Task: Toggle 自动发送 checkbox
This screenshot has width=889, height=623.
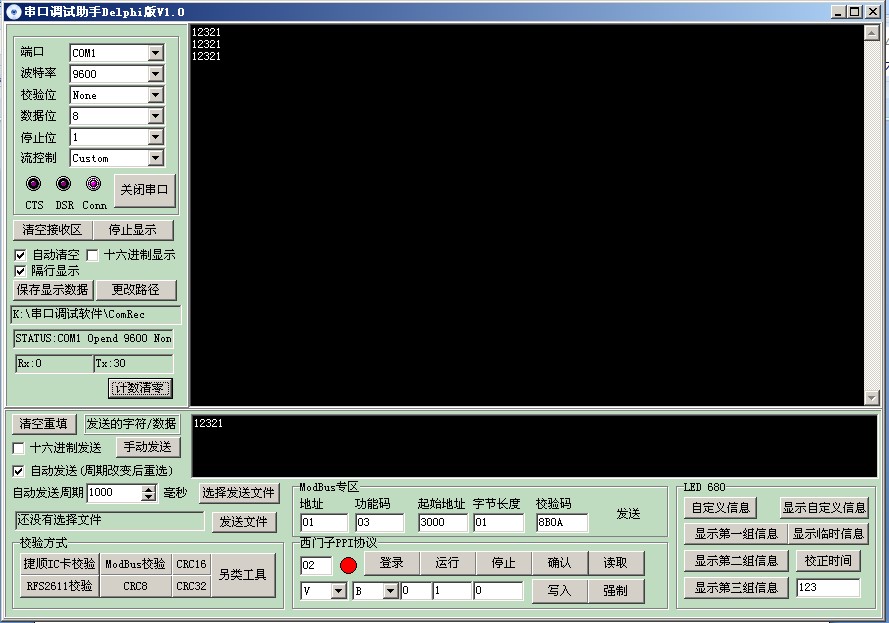Action: [18, 471]
